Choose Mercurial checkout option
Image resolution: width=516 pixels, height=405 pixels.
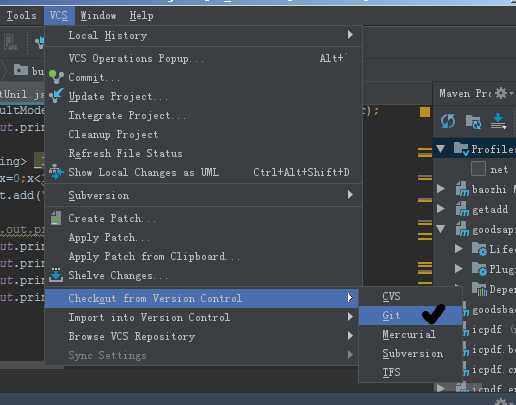click(411, 334)
